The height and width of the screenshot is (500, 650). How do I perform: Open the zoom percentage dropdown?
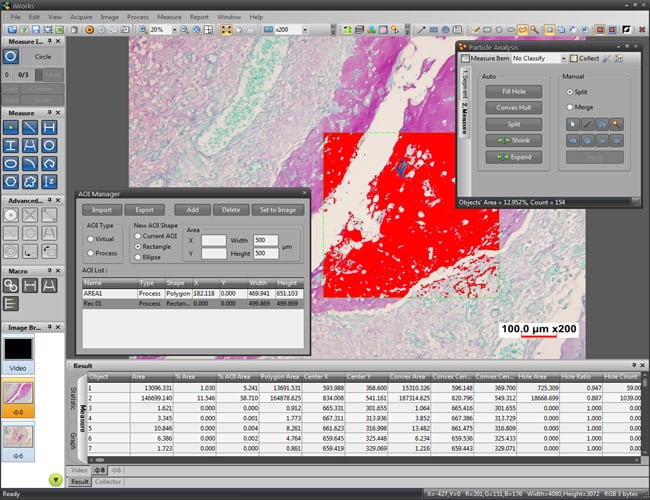click(x=175, y=29)
